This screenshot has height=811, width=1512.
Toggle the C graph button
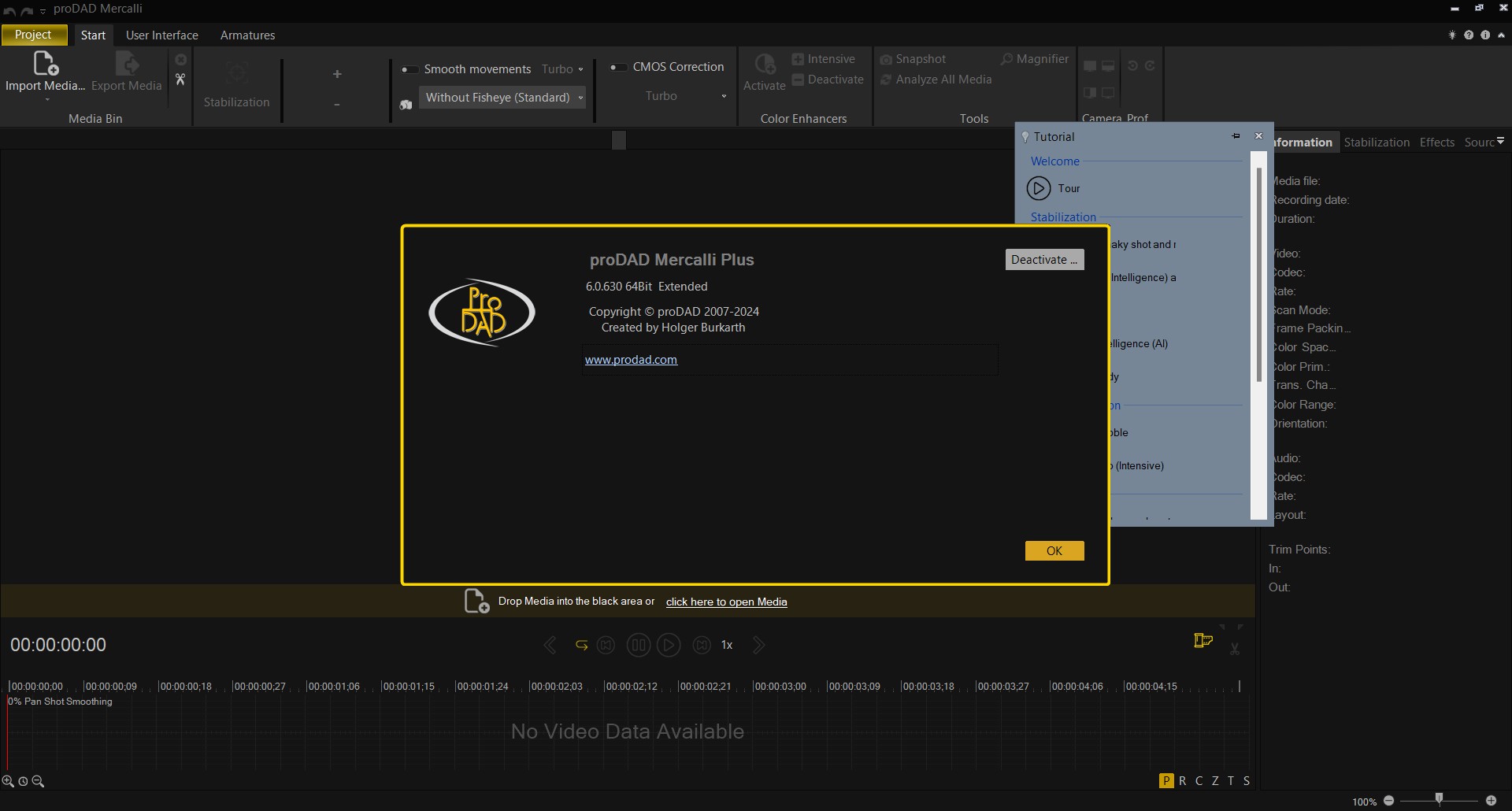click(x=1199, y=780)
